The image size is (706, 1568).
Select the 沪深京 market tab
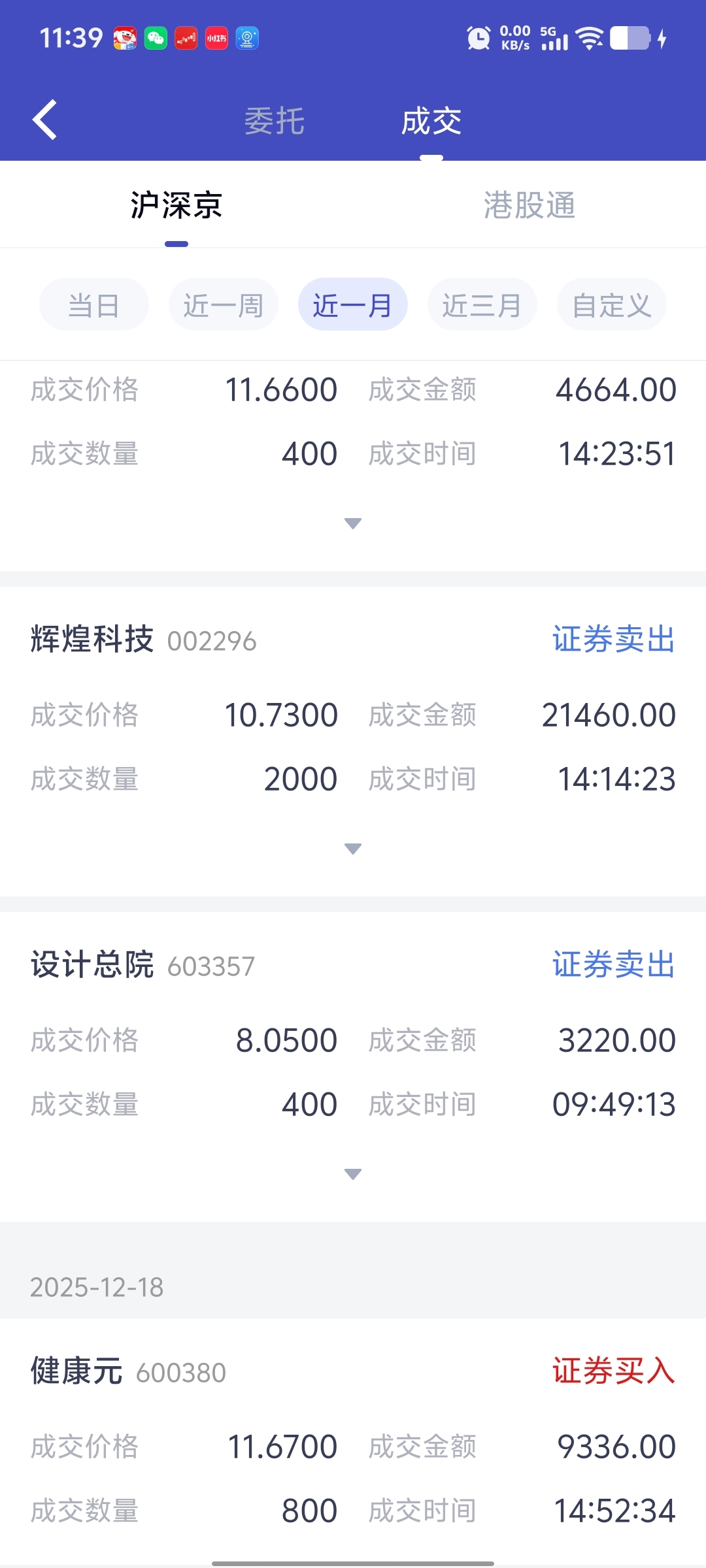coord(176,206)
